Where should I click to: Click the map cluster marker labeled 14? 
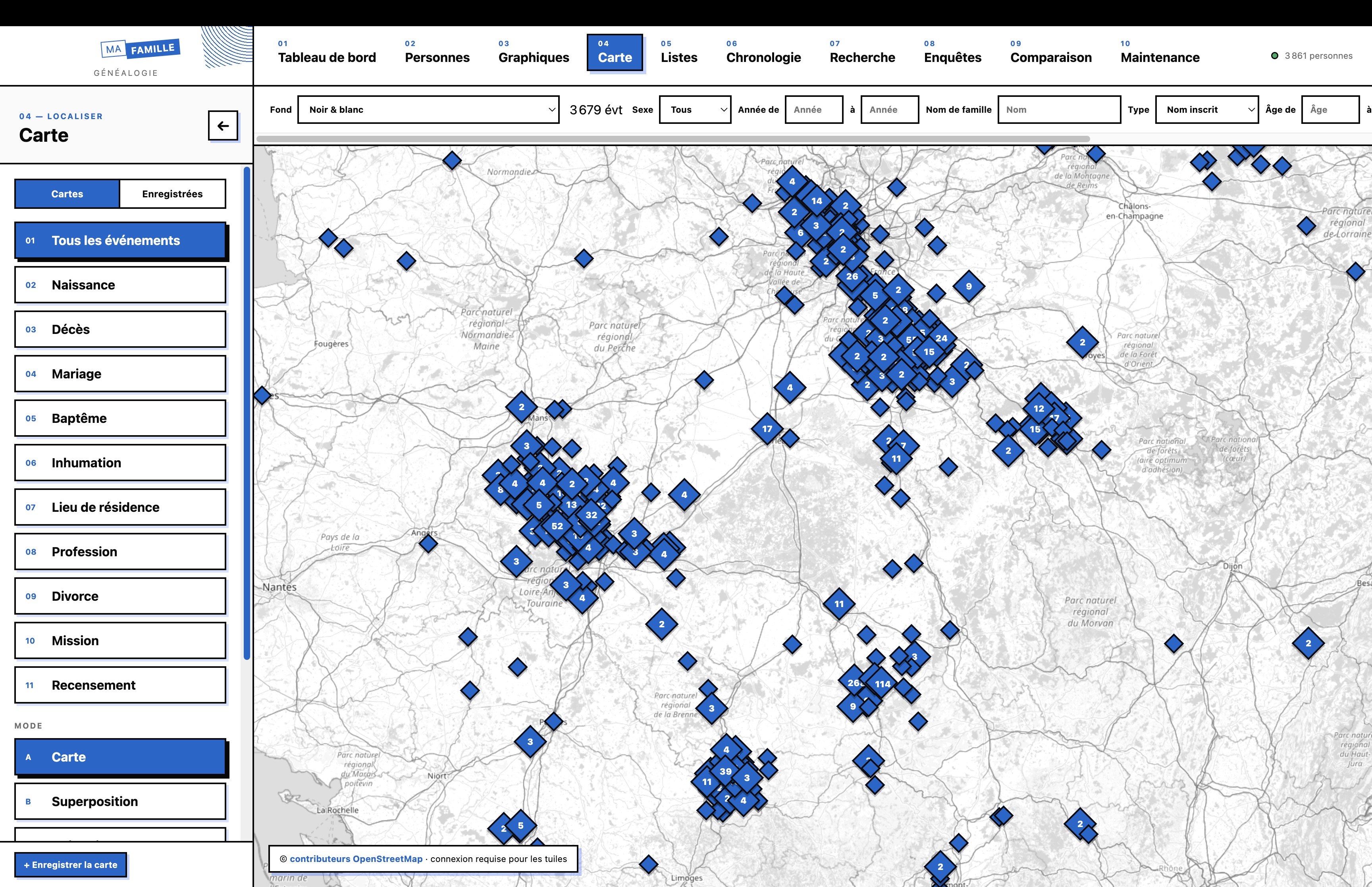(816, 201)
